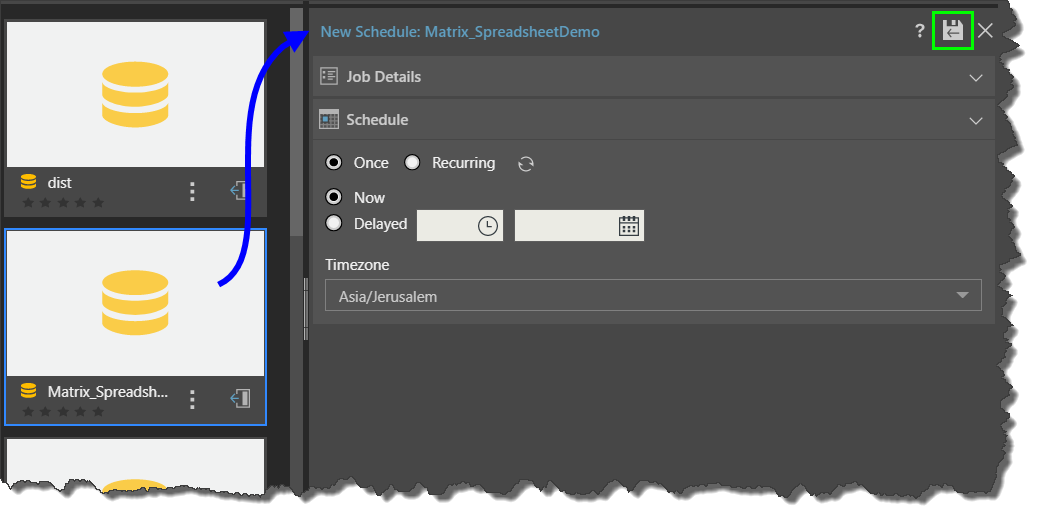Select the Now radio option
This screenshot has height=521, width=1043.
tap(334, 197)
